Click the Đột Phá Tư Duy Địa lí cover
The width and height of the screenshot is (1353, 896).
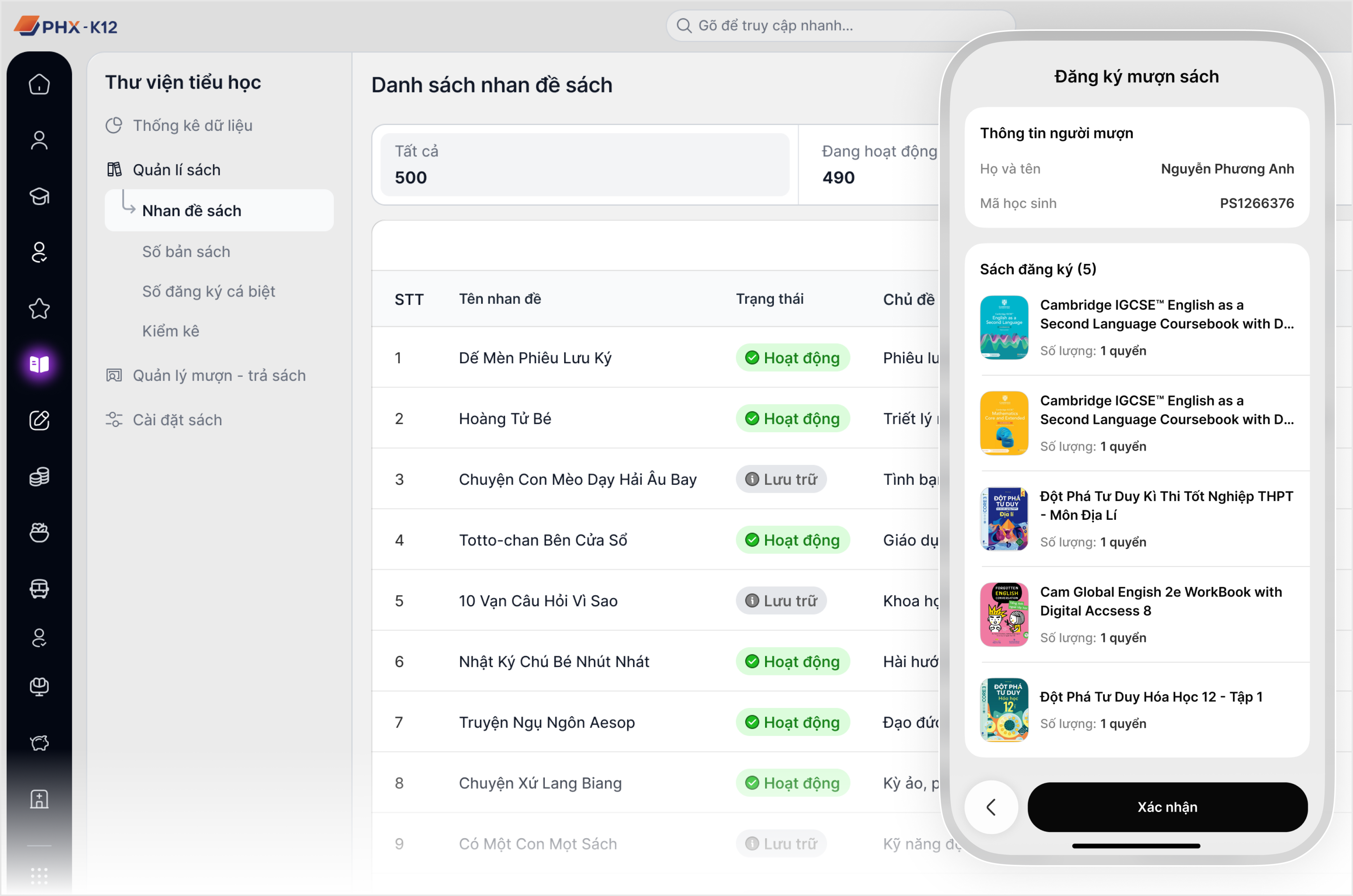pyautogui.click(x=1004, y=519)
